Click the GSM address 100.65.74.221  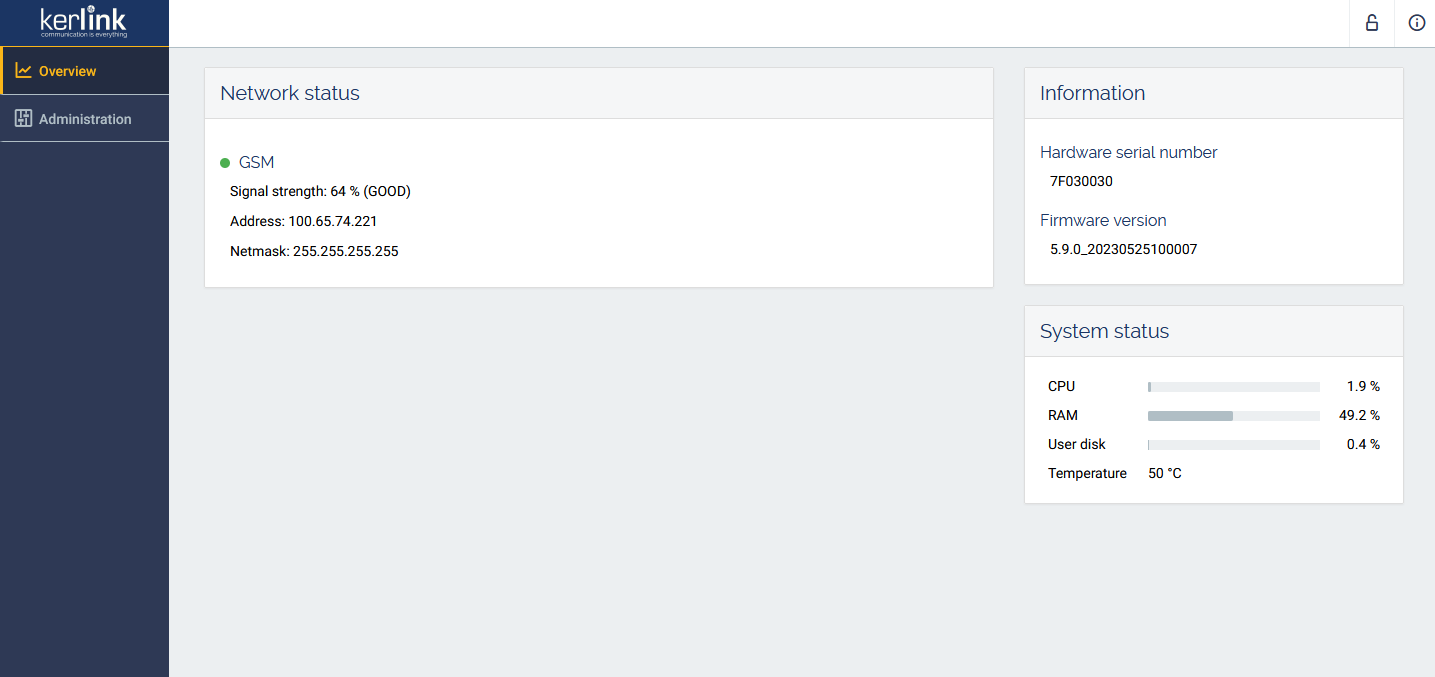[332, 222]
